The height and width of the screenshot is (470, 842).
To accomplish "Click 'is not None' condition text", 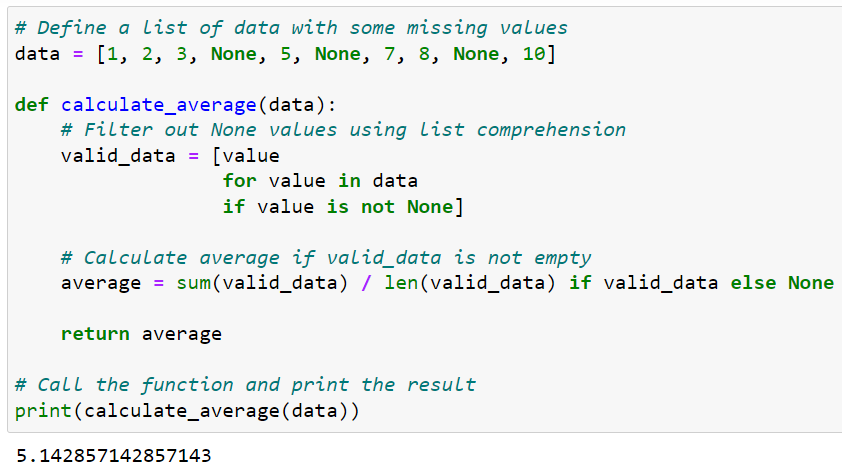I will [390, 207].
